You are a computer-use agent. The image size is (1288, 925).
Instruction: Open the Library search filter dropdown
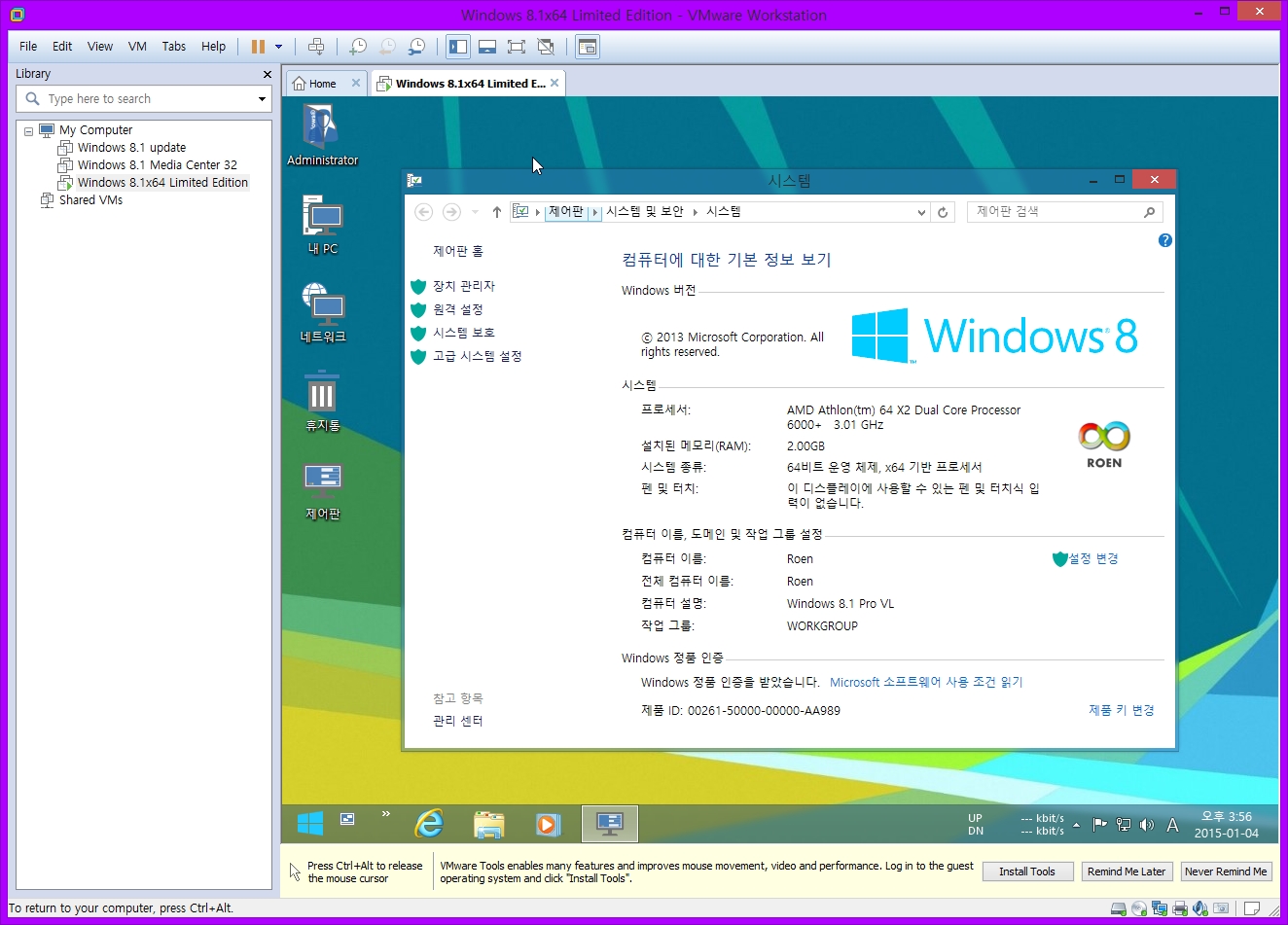pos(262,99)
